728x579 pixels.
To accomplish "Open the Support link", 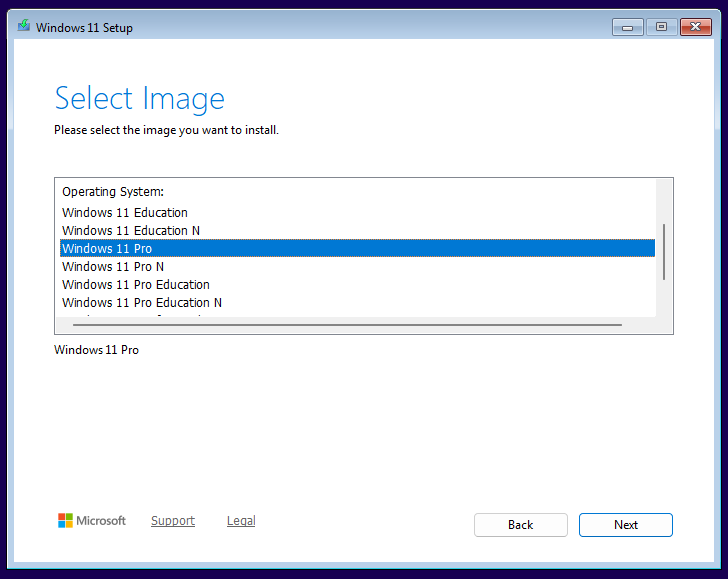I will 173,521.
